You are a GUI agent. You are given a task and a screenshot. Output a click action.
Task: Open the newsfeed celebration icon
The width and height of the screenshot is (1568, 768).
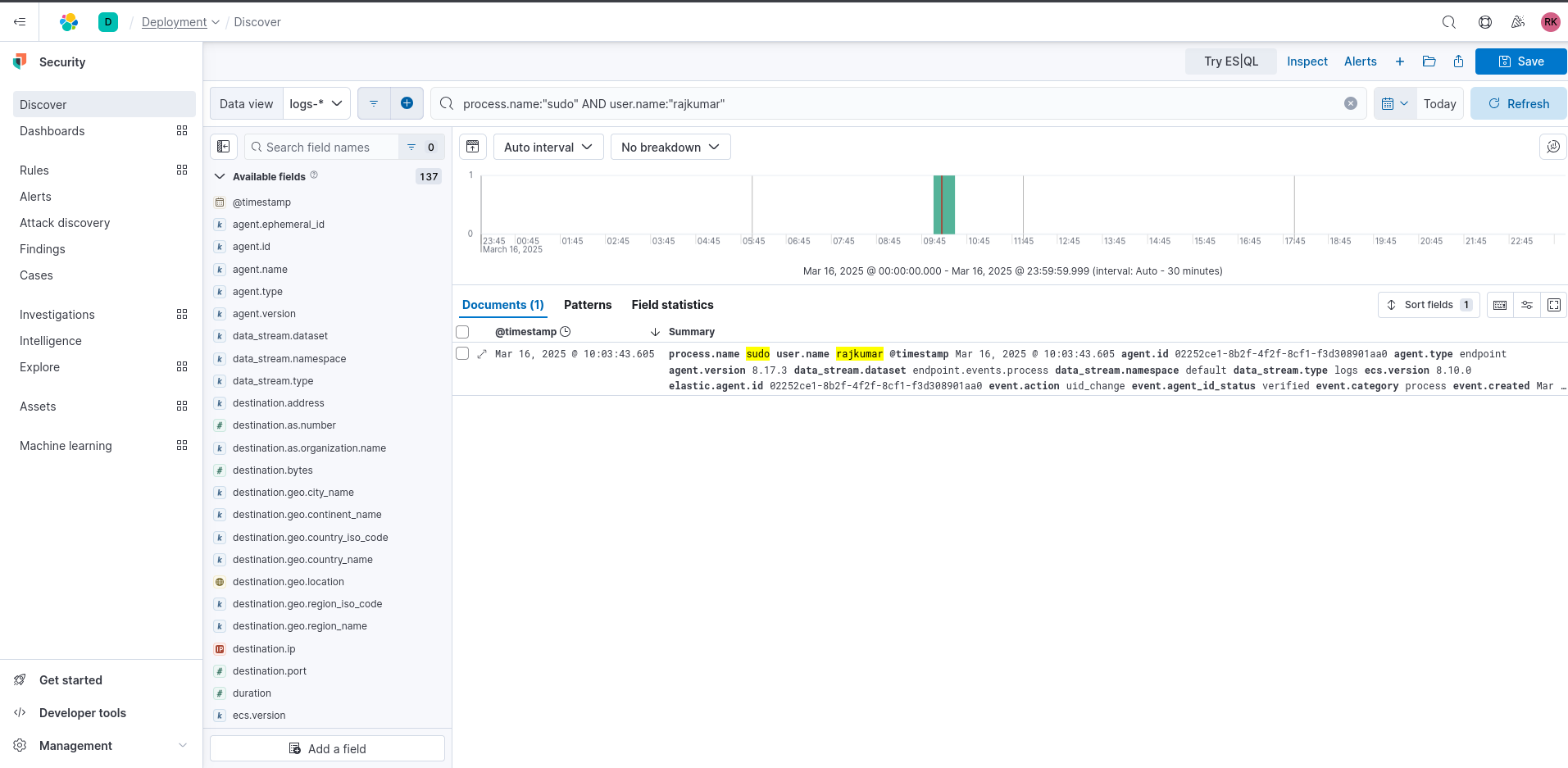coord(1518,22)
